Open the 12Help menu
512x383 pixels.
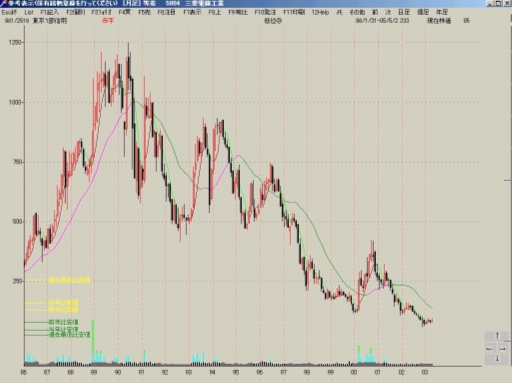[320, 12]
